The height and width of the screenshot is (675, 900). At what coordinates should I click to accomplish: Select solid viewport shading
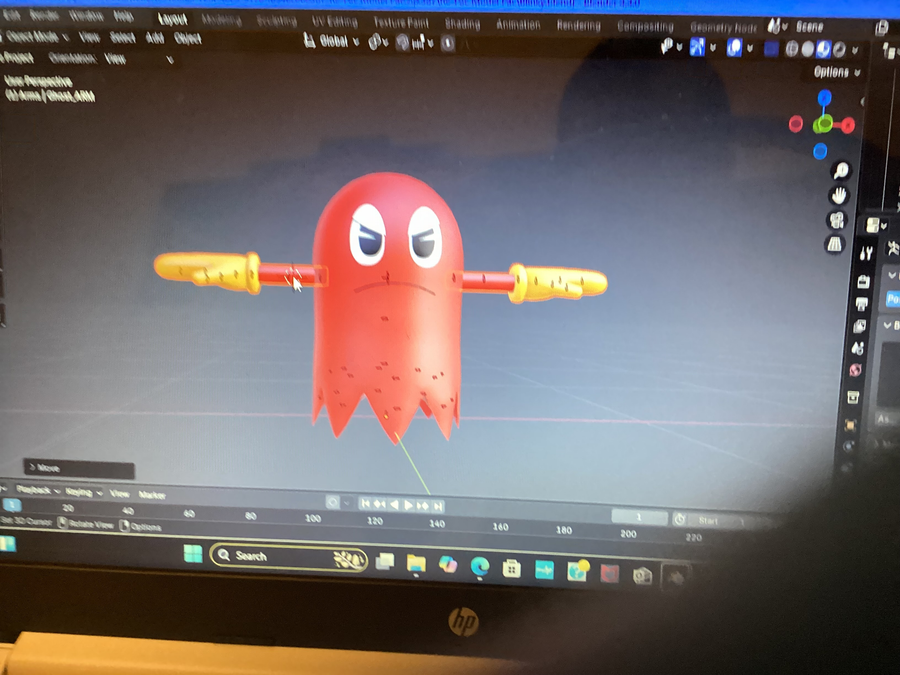point(808,50)
